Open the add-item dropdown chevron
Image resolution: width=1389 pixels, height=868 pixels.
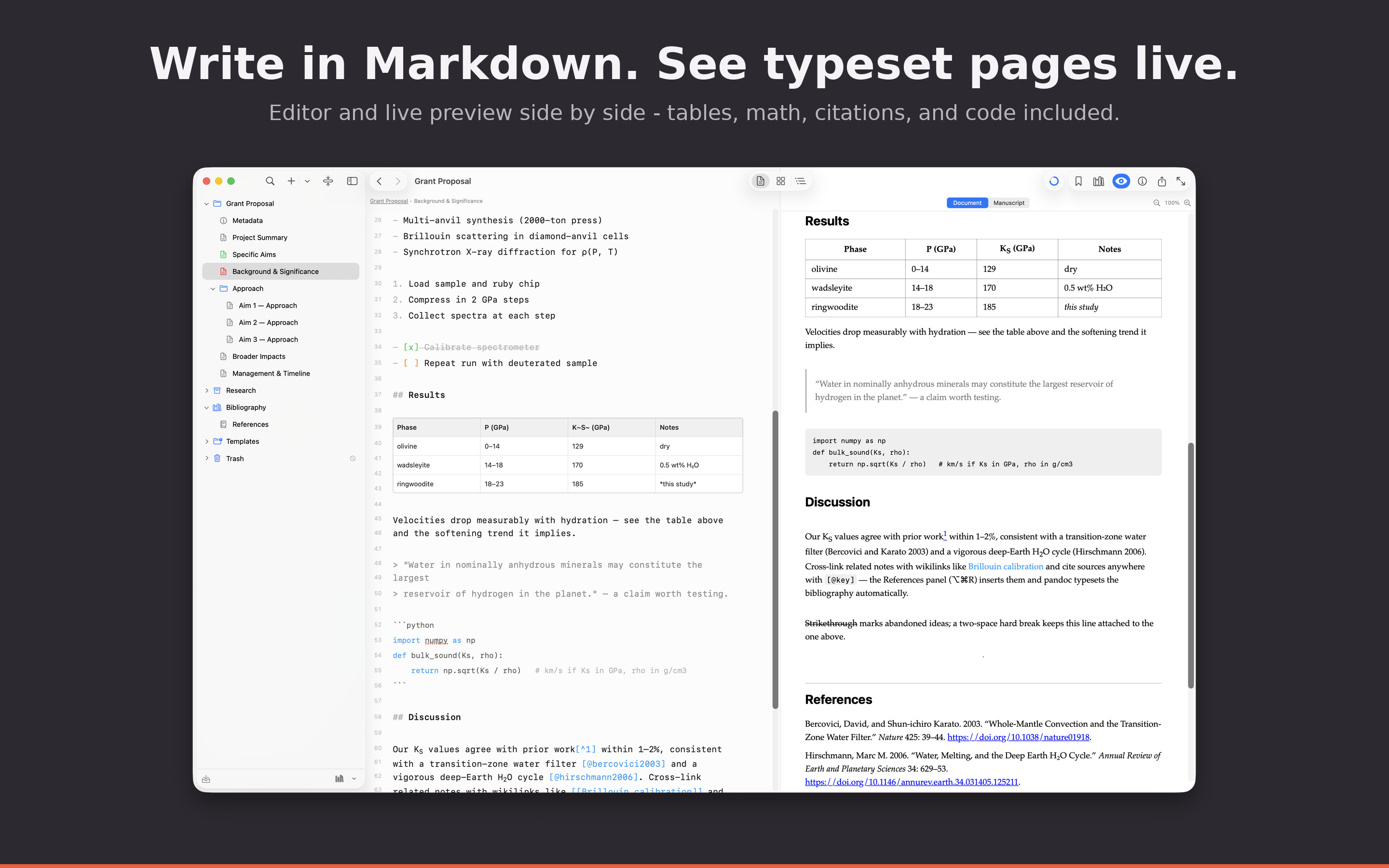click(x=307, y=181)
